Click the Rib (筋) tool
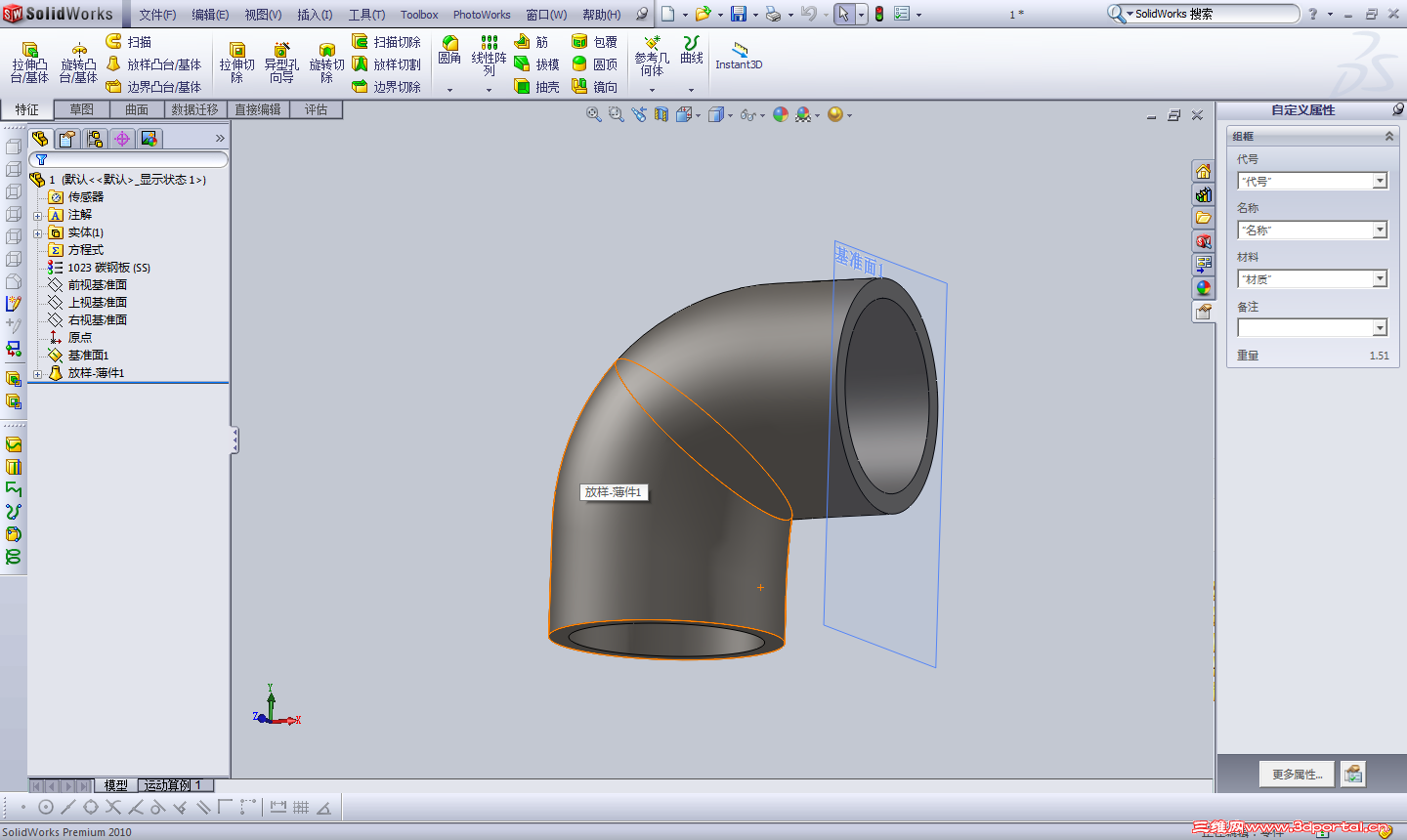The width and height of the screenshot is (1407, 840). tap(532, 42)
